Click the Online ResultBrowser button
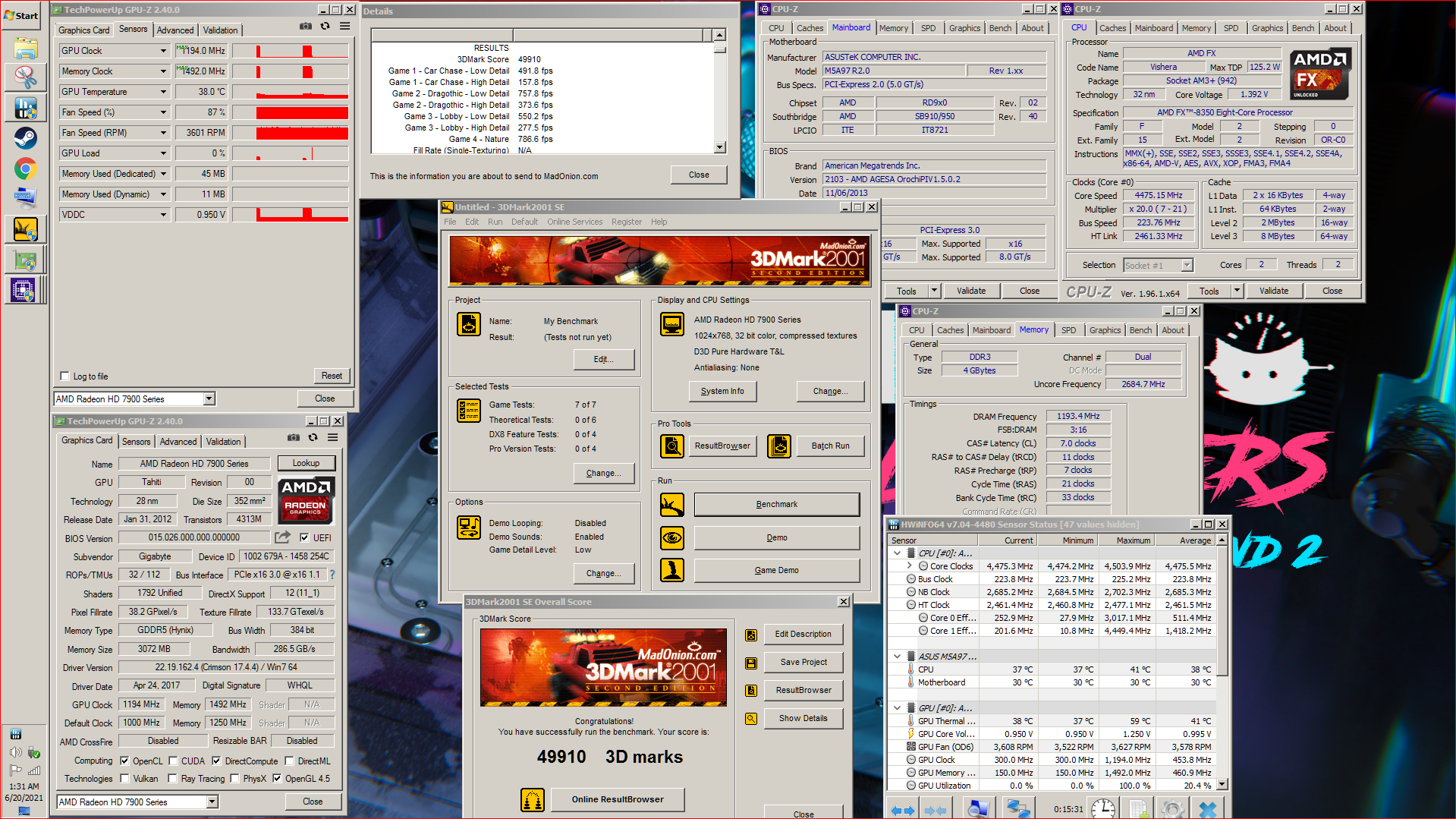This screenshot has height=819, width=1456. pyautogui.click(x=617, y=799)
